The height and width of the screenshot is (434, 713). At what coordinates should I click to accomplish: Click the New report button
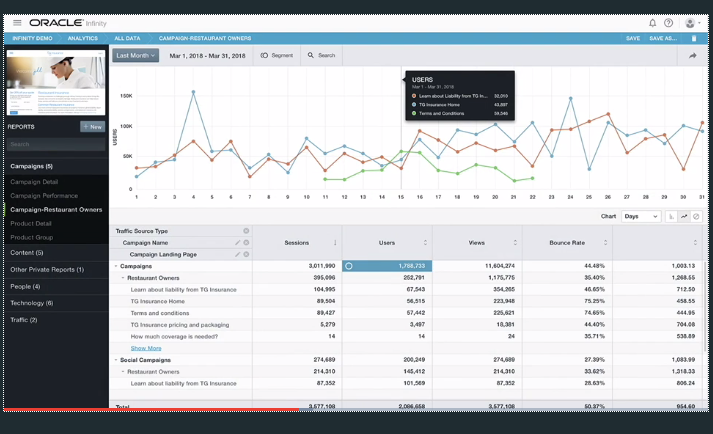92,127
